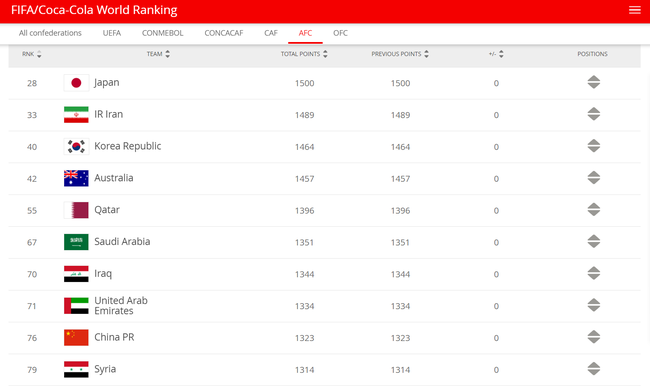Sort teams using TEAM column arrows
Screen dimensions: 650x386
tap(167, 54)
